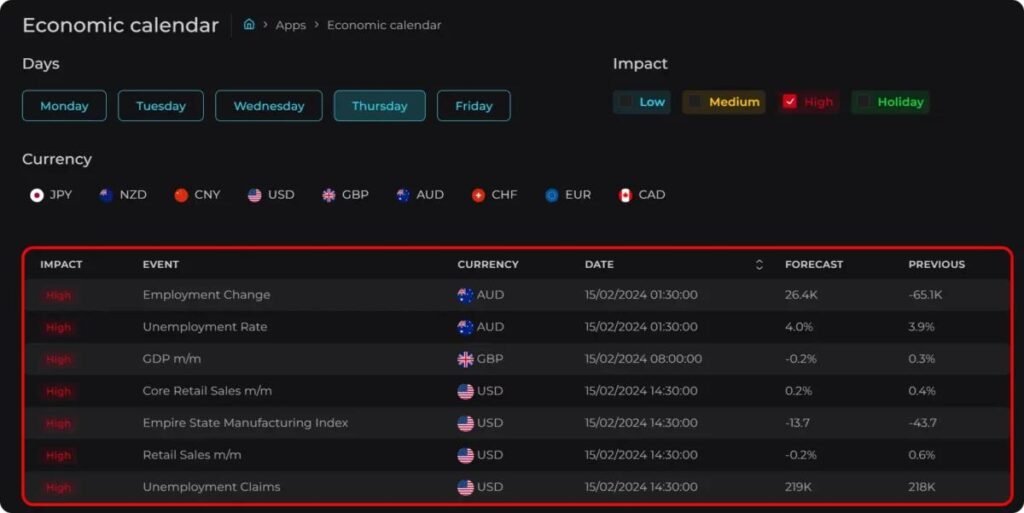The height and width of the screenshot is (513, 1024).
Task: Click High badge in Unemployment Claims row
Action: point(58,488)
